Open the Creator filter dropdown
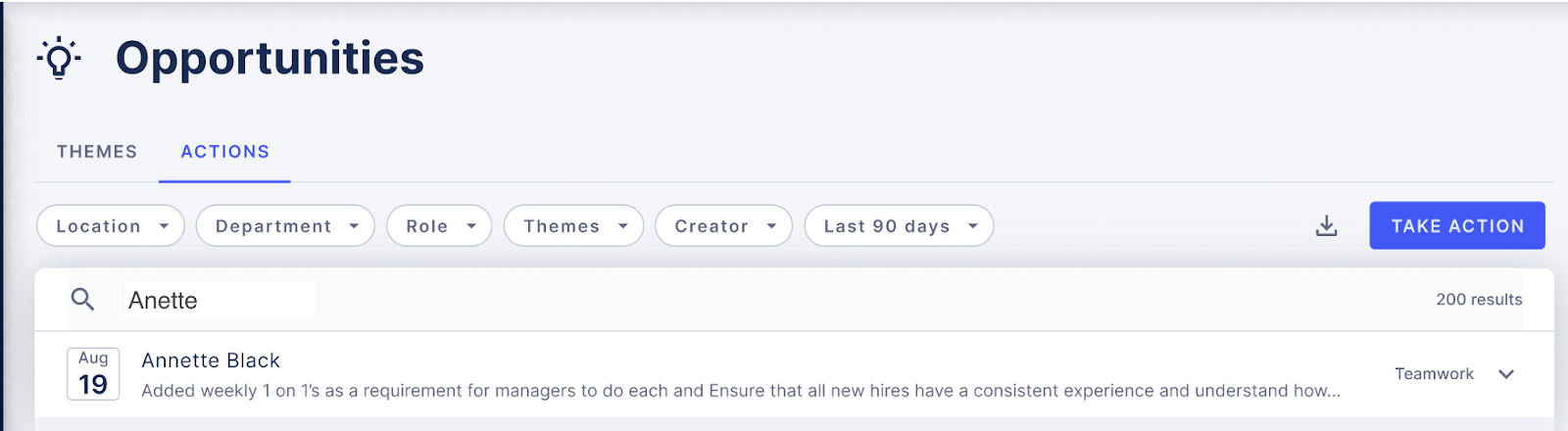The width and height of the screenshot is (1568, 431). [723, 226]
